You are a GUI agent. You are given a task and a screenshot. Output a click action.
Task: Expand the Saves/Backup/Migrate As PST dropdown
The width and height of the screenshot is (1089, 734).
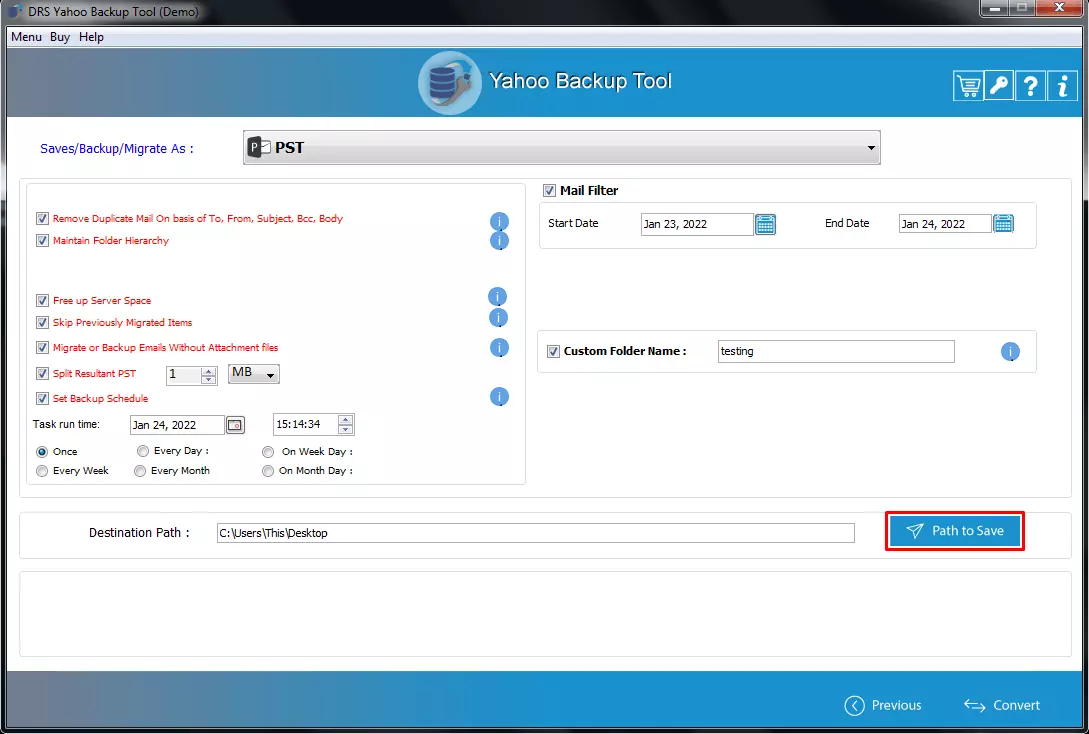(562, 148)
